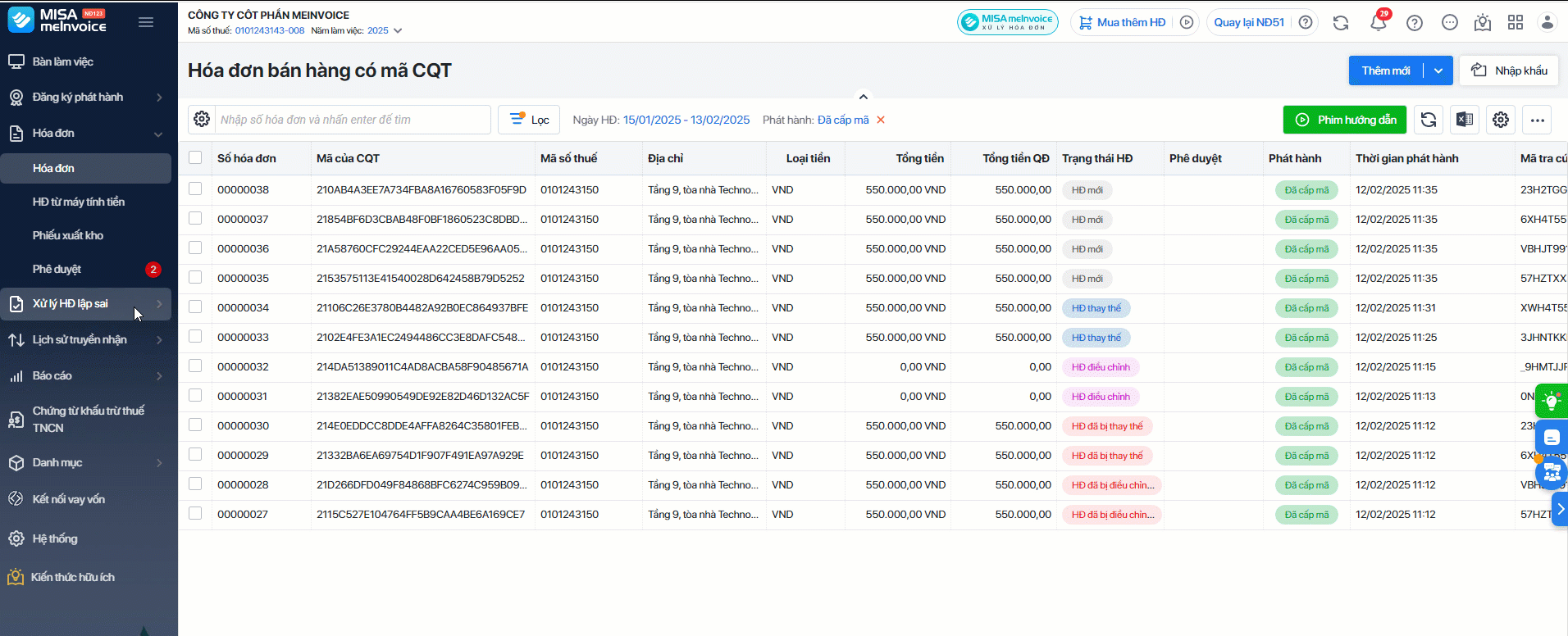
Task: Click the Phim hướng dẫn button
Action: 1345,120
